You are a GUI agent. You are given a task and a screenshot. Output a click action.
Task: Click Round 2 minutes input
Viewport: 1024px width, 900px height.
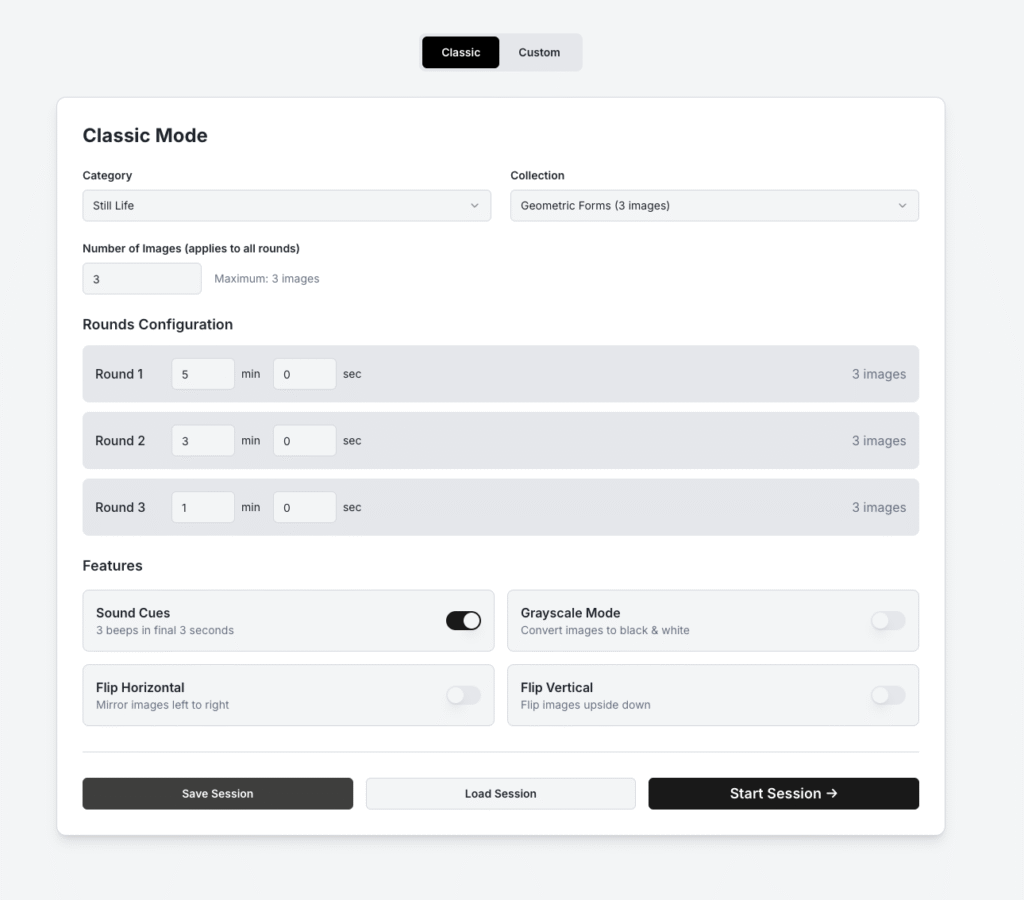click(203, 441)
